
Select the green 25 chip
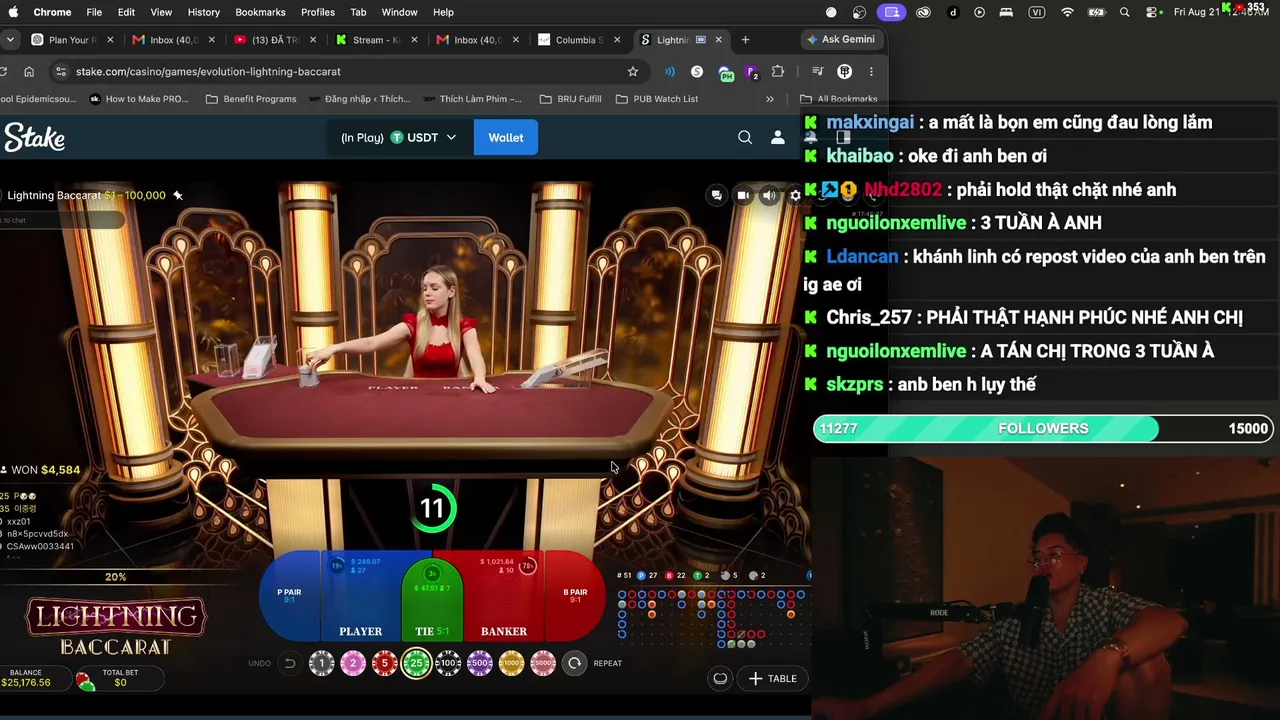point(416,663)
